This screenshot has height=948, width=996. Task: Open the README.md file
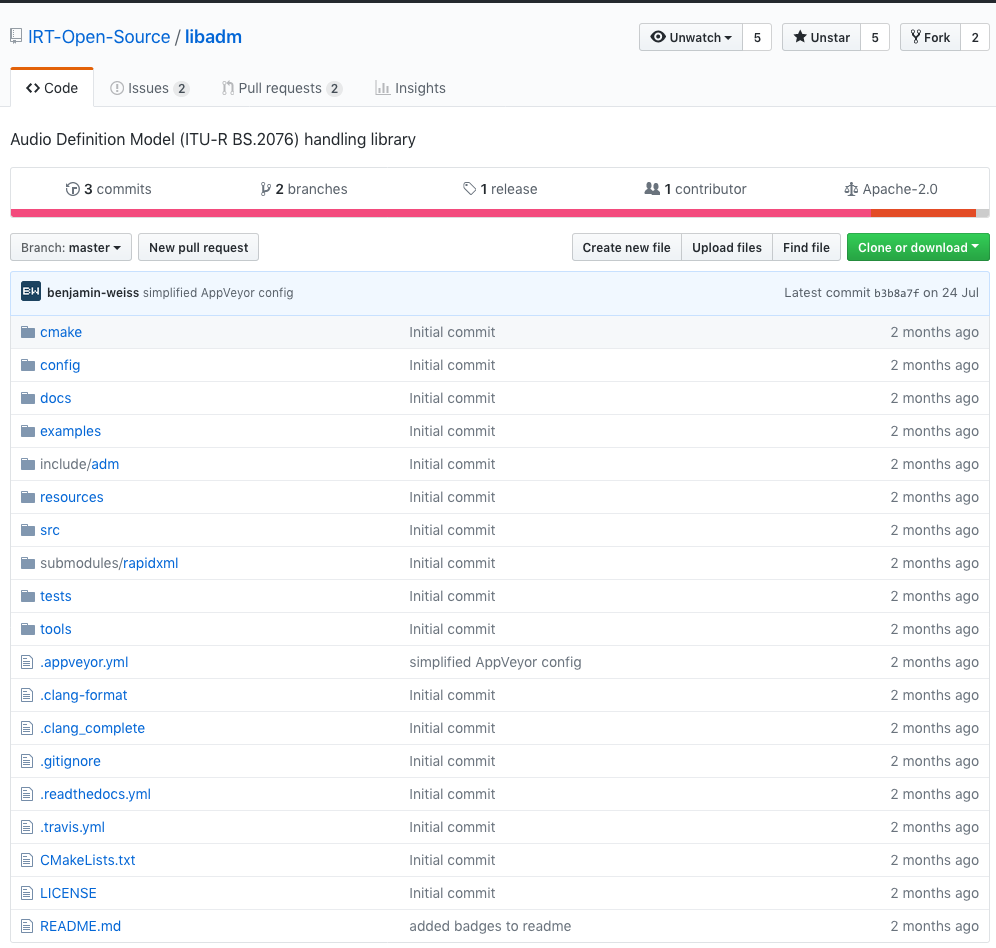point(81,926)
